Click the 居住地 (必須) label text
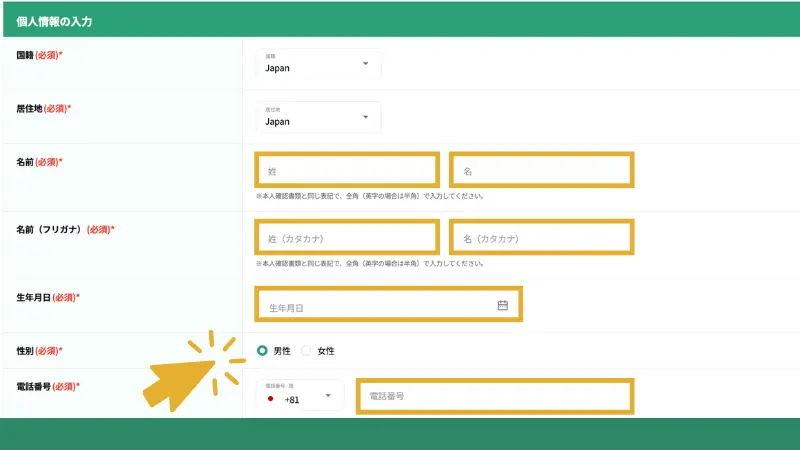 43,109
